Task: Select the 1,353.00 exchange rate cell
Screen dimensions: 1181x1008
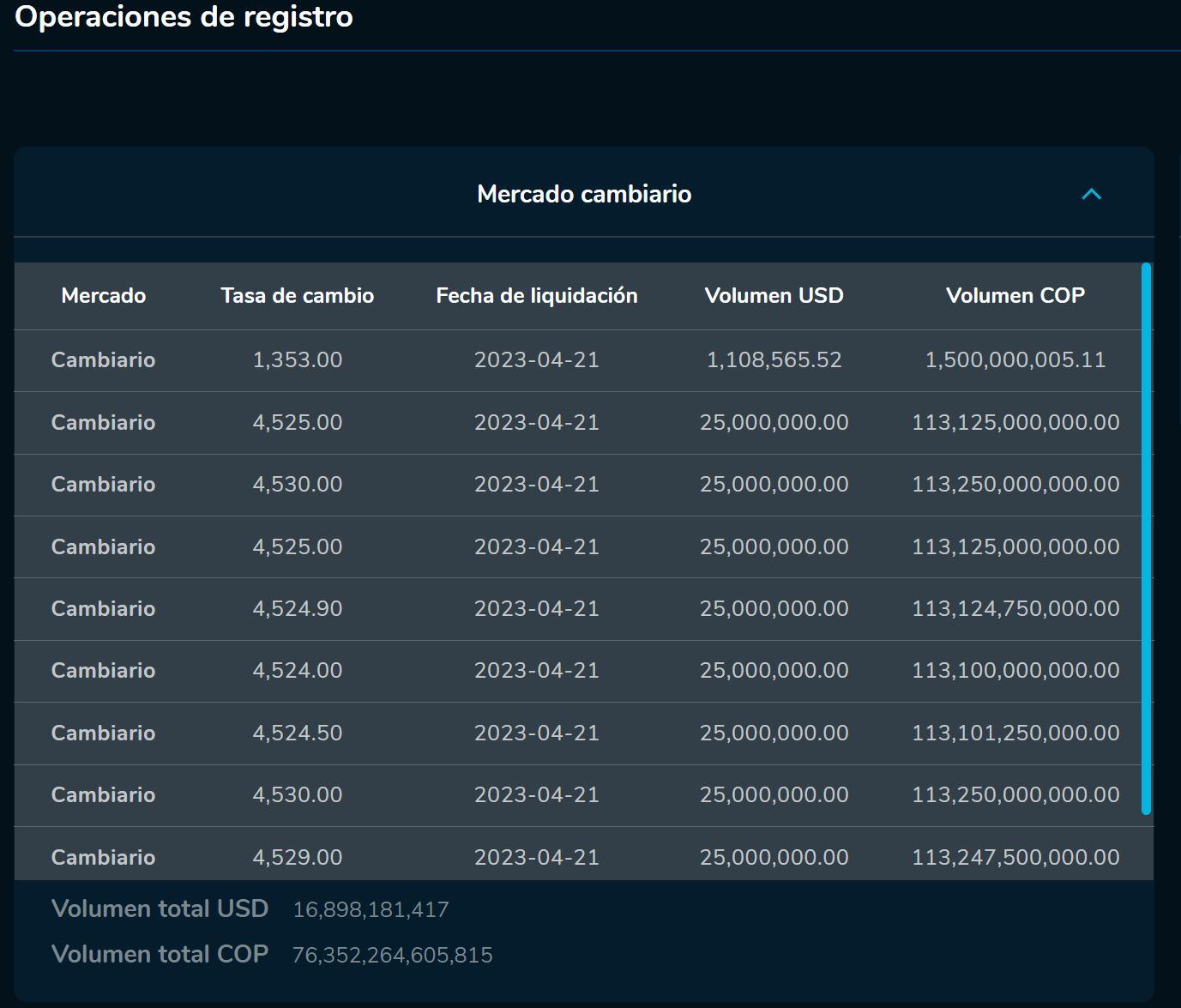Action: 297,360
